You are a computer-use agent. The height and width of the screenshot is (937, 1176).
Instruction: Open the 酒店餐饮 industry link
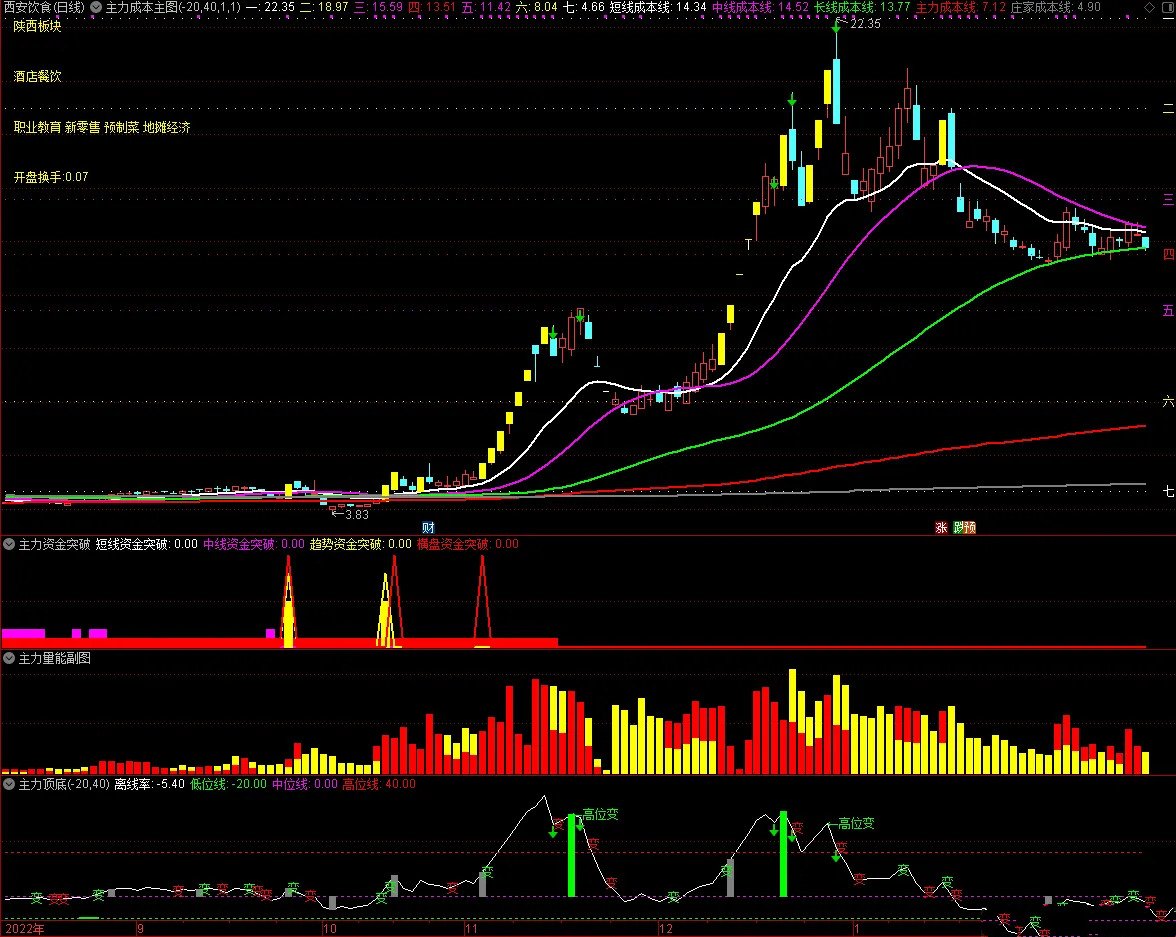click(37, 76)
